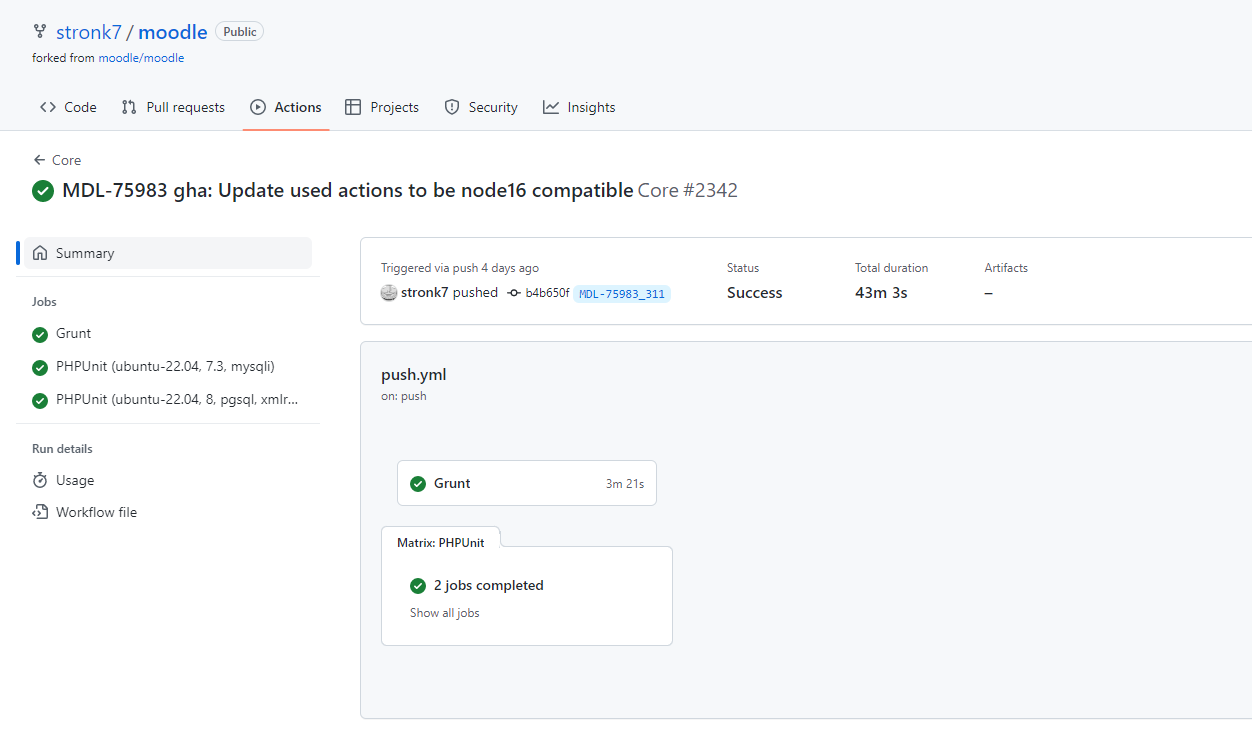Click the Run details section heading
The image size is (1252, 734).
pos(62,449)
